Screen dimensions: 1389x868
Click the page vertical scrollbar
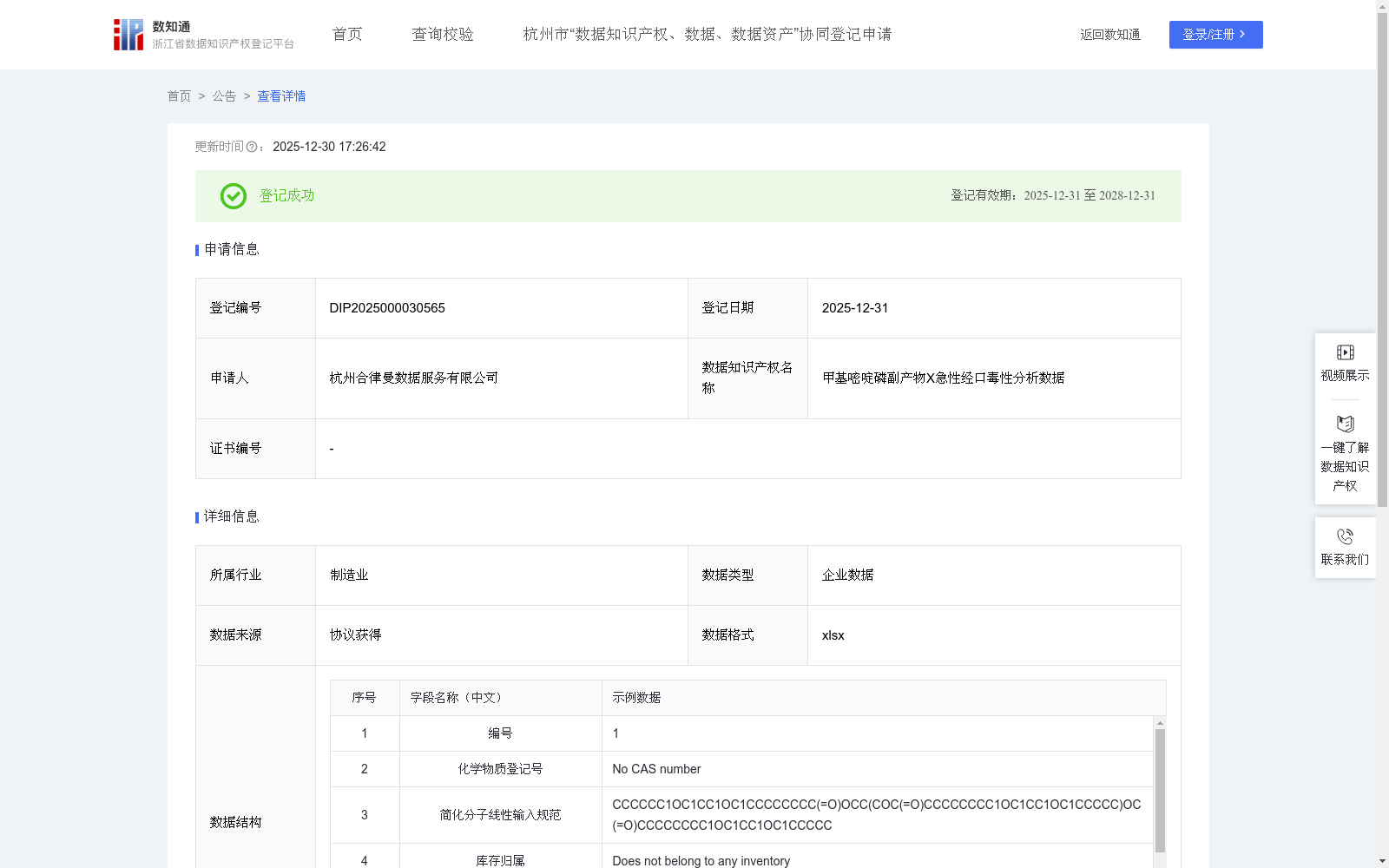(x=1382, y=260)
